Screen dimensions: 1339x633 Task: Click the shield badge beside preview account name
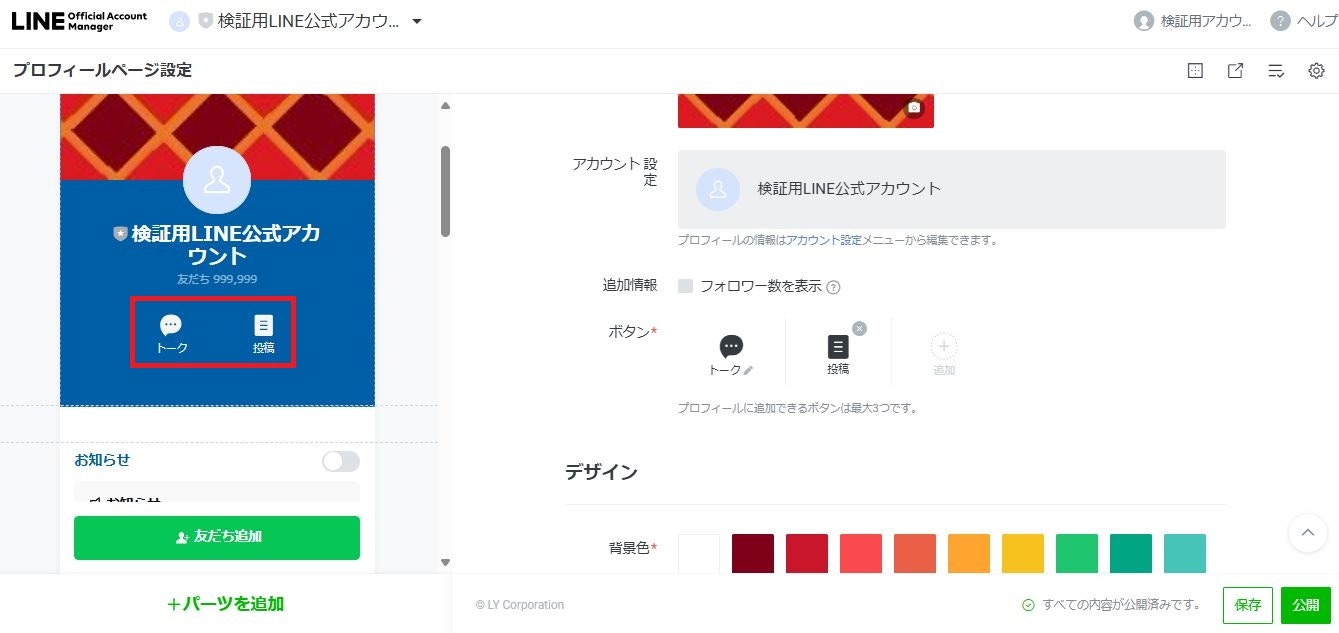tap(121, 233)
